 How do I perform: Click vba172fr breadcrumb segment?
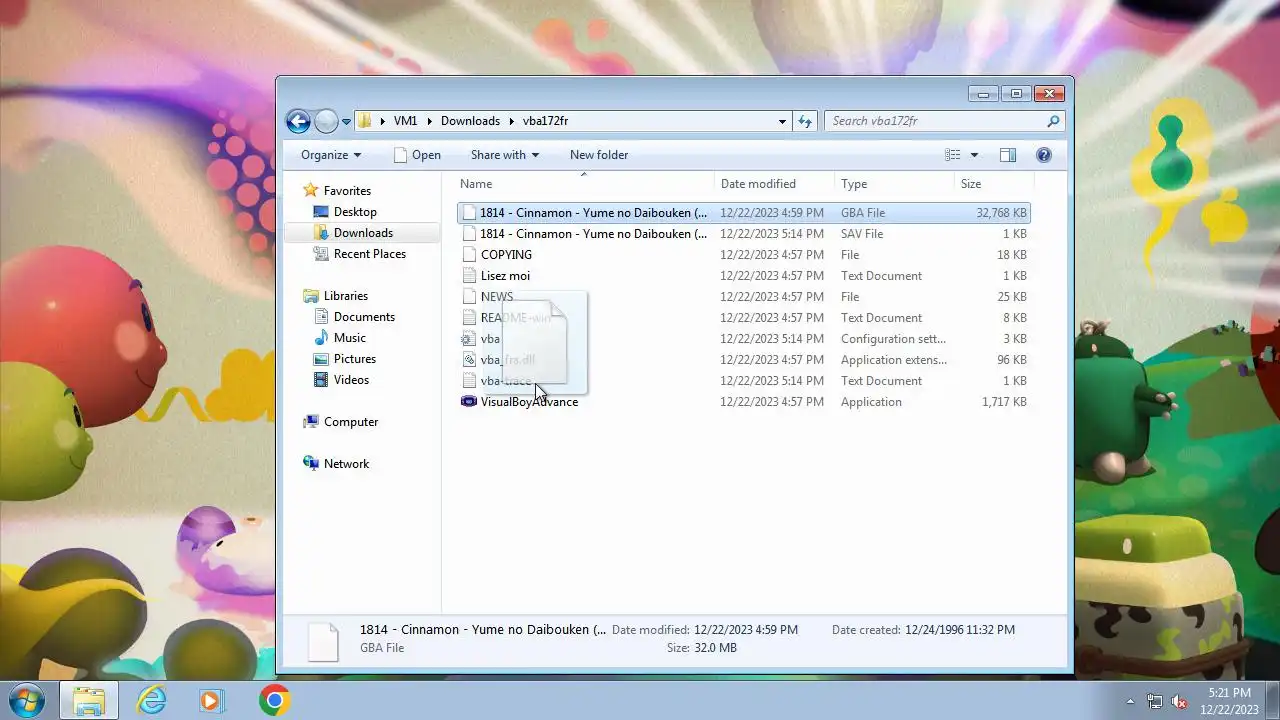point(545,121)
